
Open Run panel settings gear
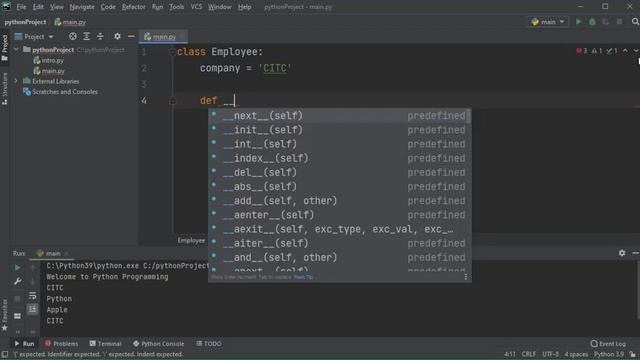click(x=622, y=253)
